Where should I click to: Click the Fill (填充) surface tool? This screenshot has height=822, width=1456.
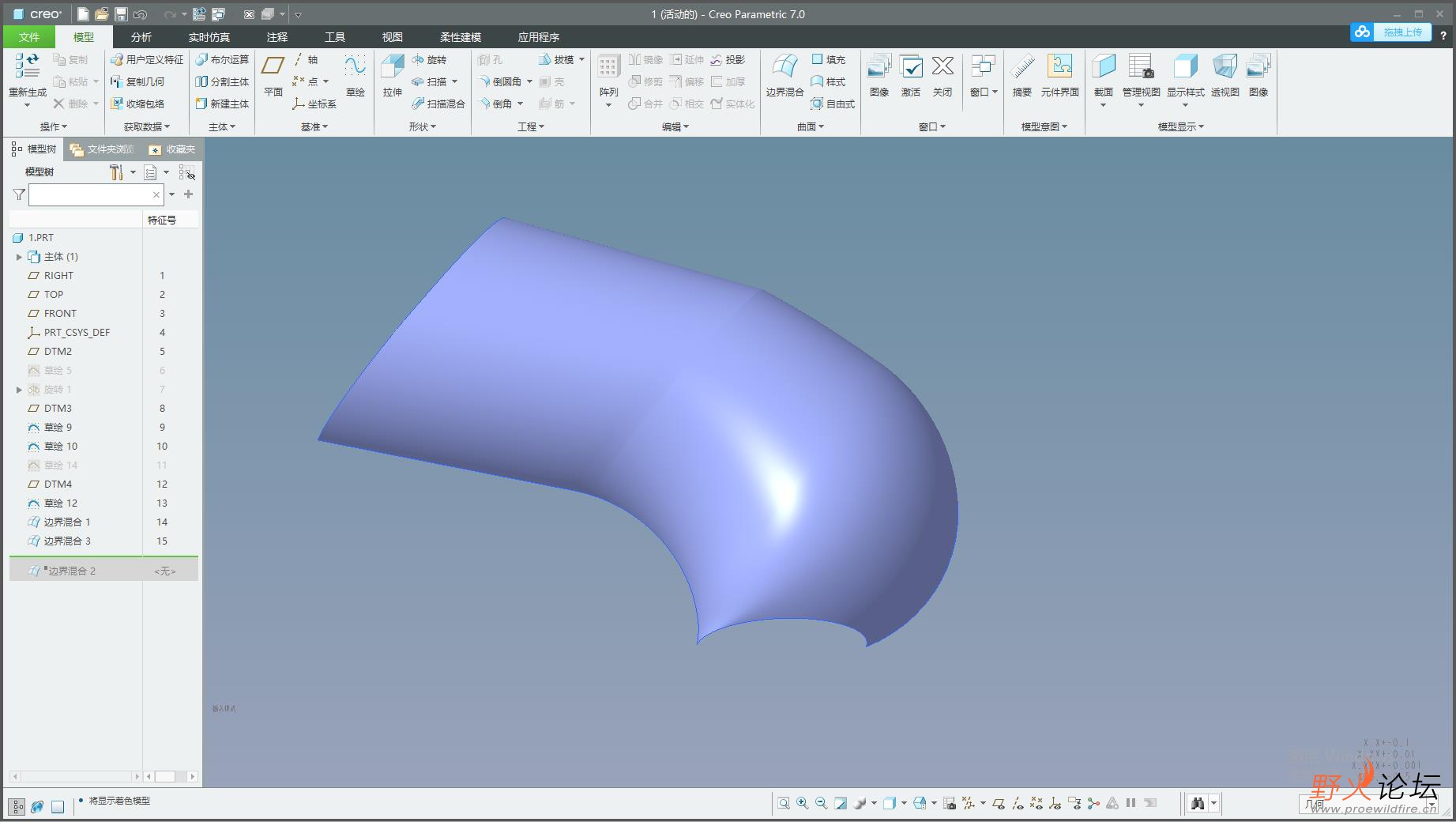coord(828,59)
